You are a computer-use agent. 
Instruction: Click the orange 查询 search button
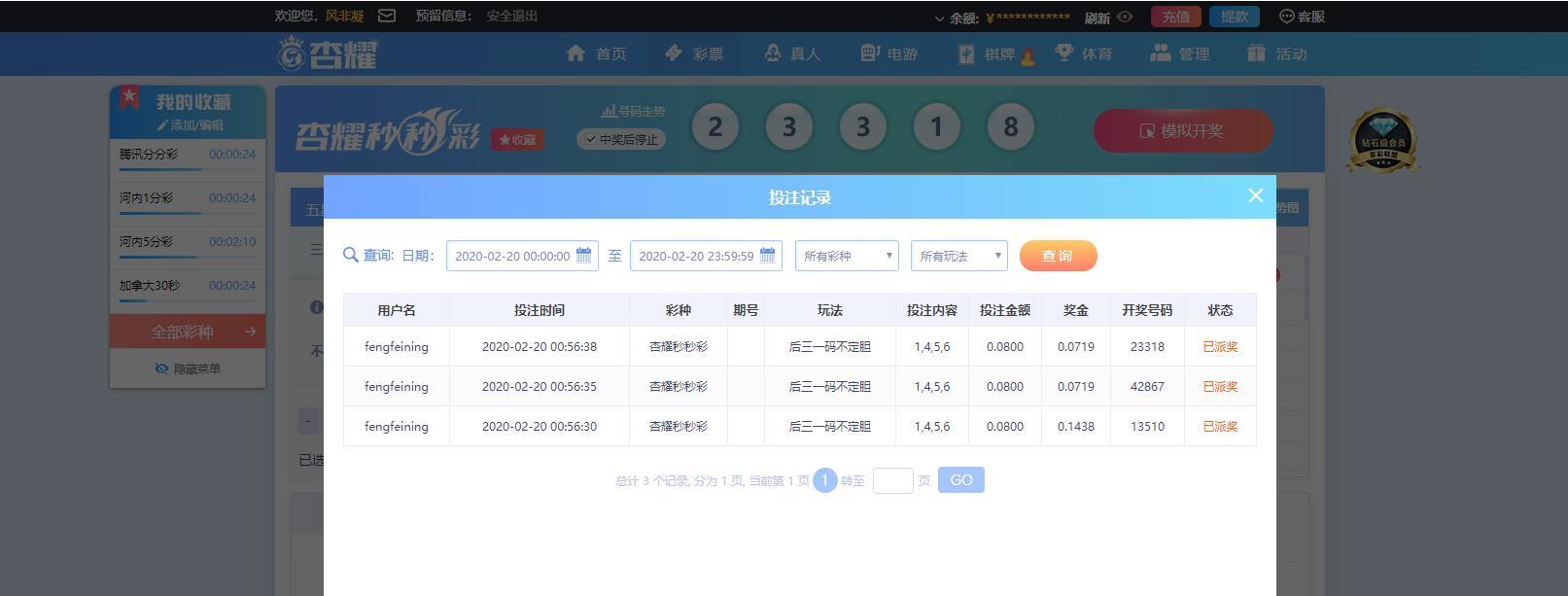tap(1058, 256)
